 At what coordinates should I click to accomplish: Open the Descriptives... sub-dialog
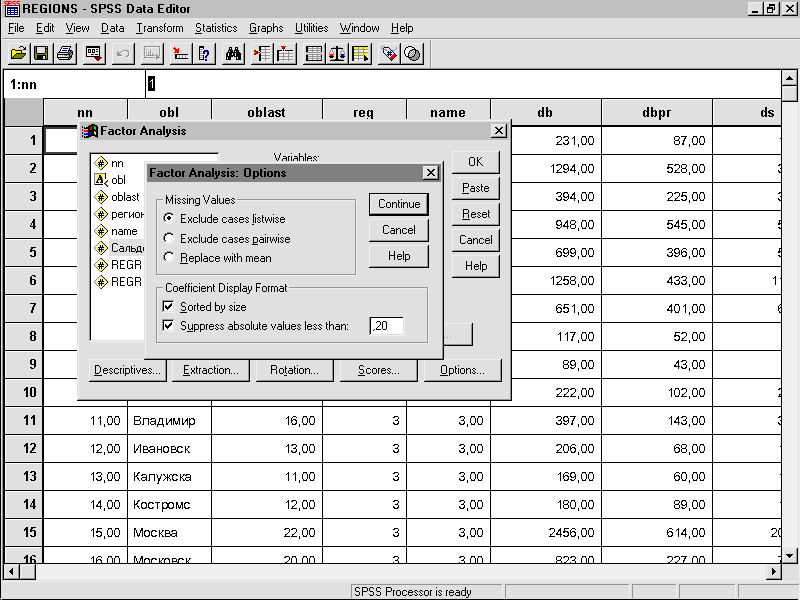128,370
